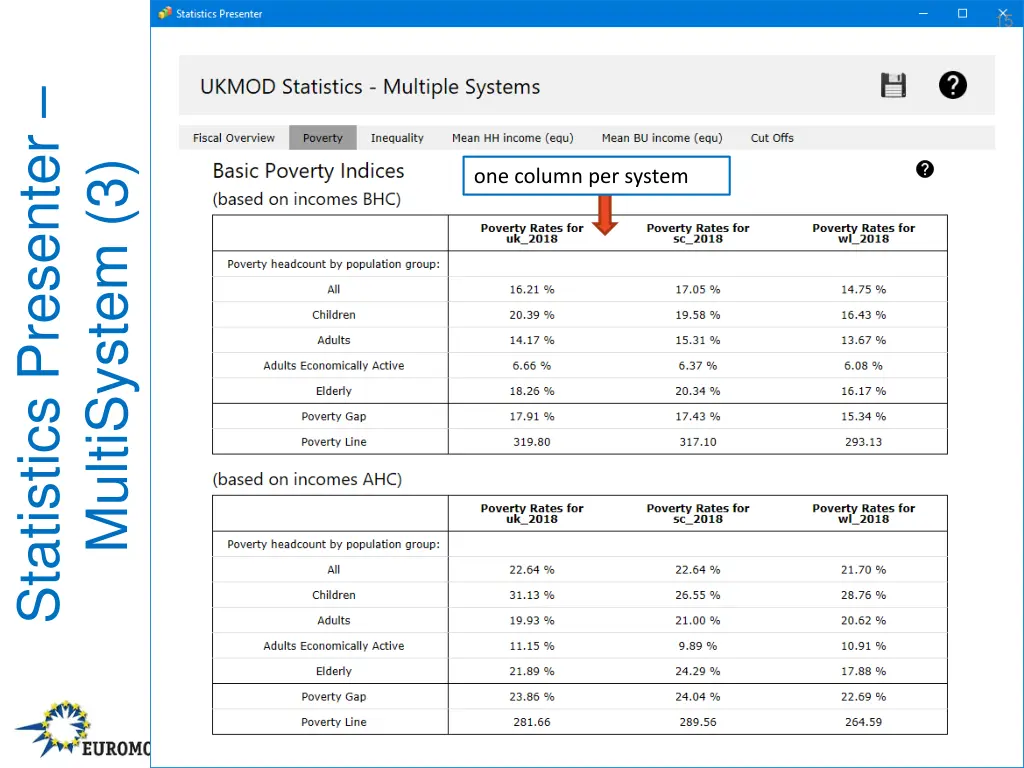Select the 22.69 % cell

(863, 697)
